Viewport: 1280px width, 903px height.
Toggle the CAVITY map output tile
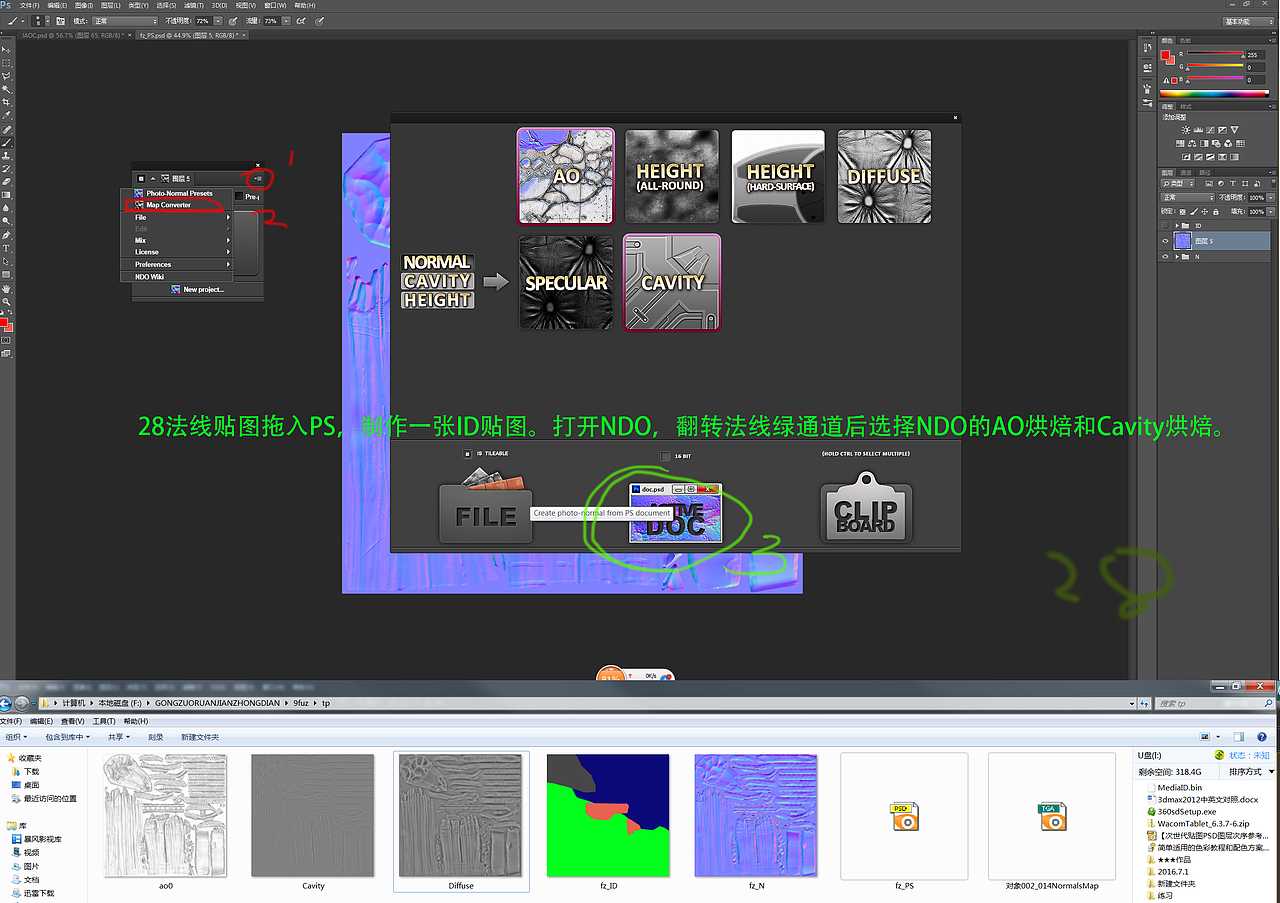coord(672,282)
